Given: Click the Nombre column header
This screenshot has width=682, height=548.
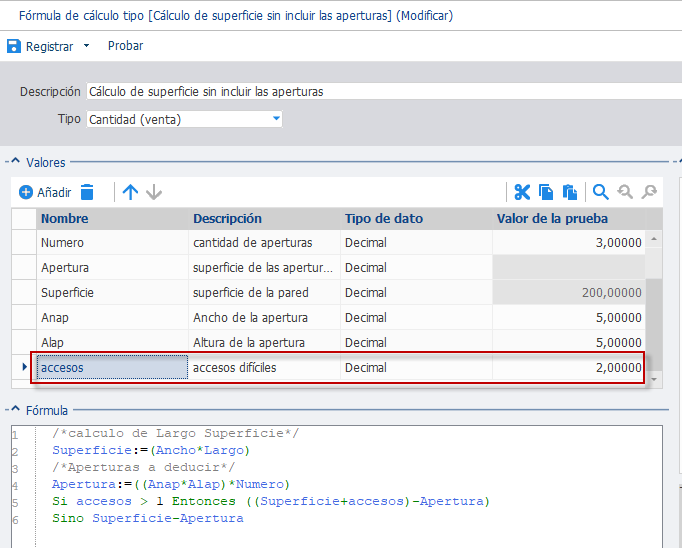Looking at the screenshot, I should tap(113, 218).
